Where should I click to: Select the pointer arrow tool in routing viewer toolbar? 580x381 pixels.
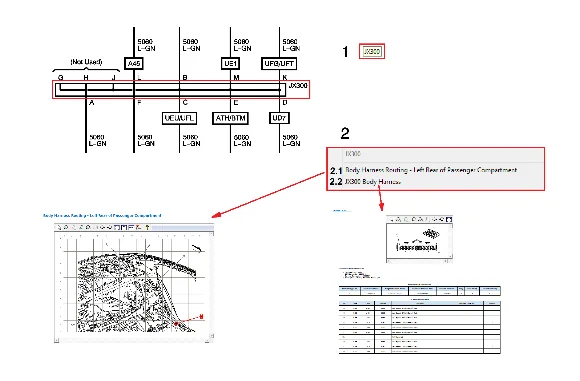[59, 227]
